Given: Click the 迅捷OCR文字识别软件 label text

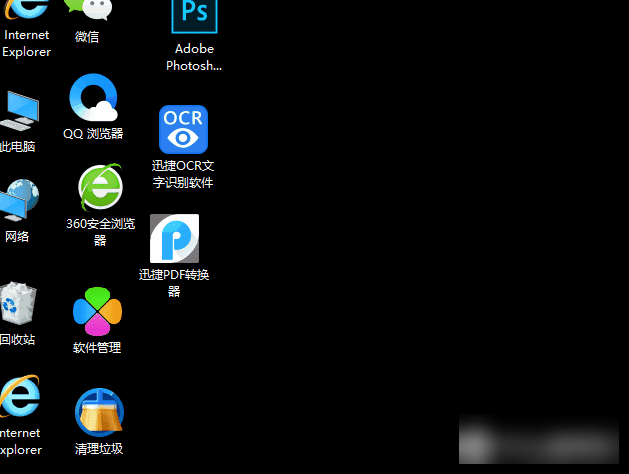Looking at the screenshot, I should coord(183,174).
